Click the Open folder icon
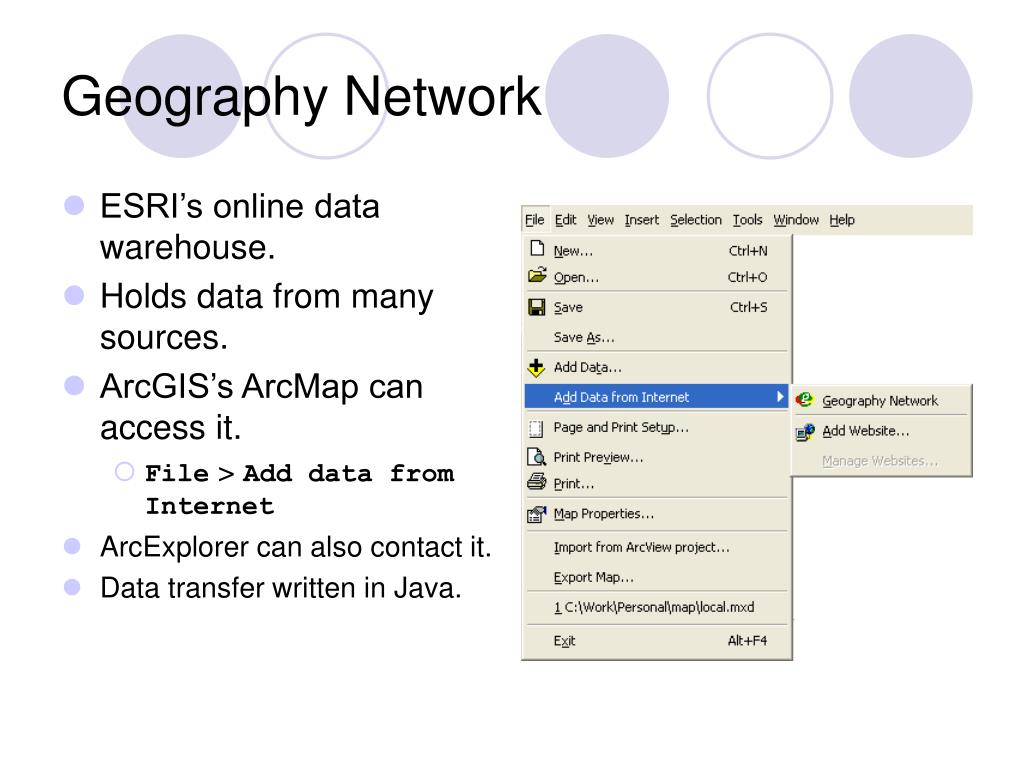The image size is (1024, 768). [x=537, y=275]
